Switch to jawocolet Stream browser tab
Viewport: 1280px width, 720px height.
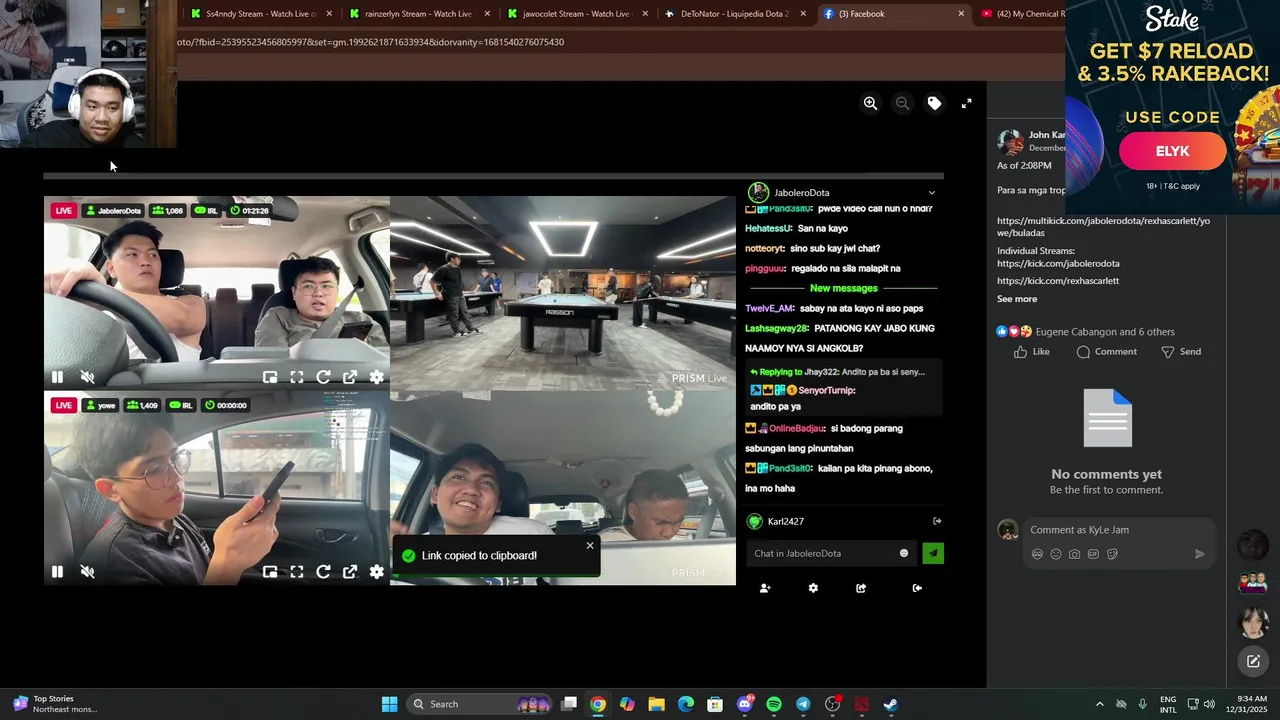577,14
